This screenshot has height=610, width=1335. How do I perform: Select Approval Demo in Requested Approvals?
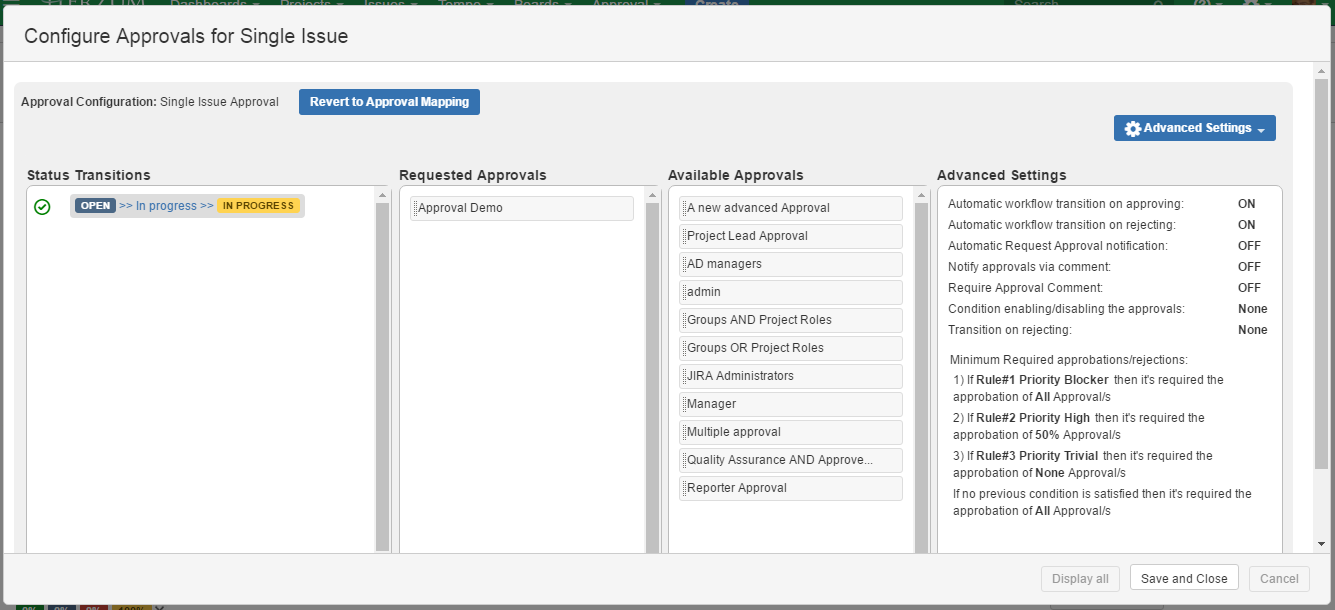pyautogui.click(x=521, y=208)
